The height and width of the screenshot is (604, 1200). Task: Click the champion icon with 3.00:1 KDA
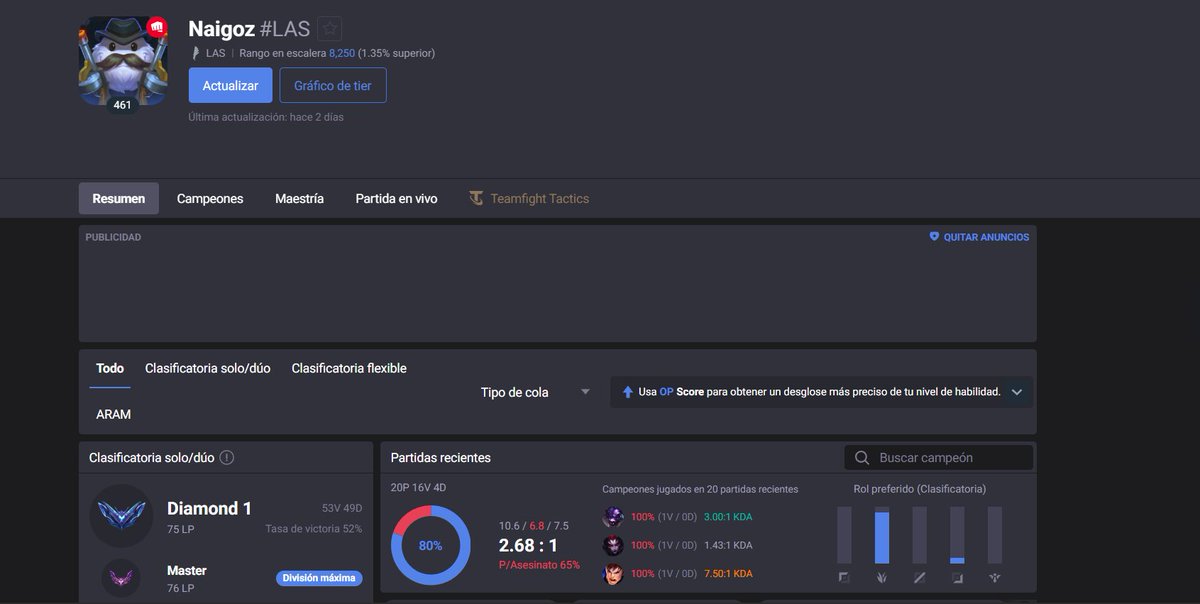click(x=613, y=517)
